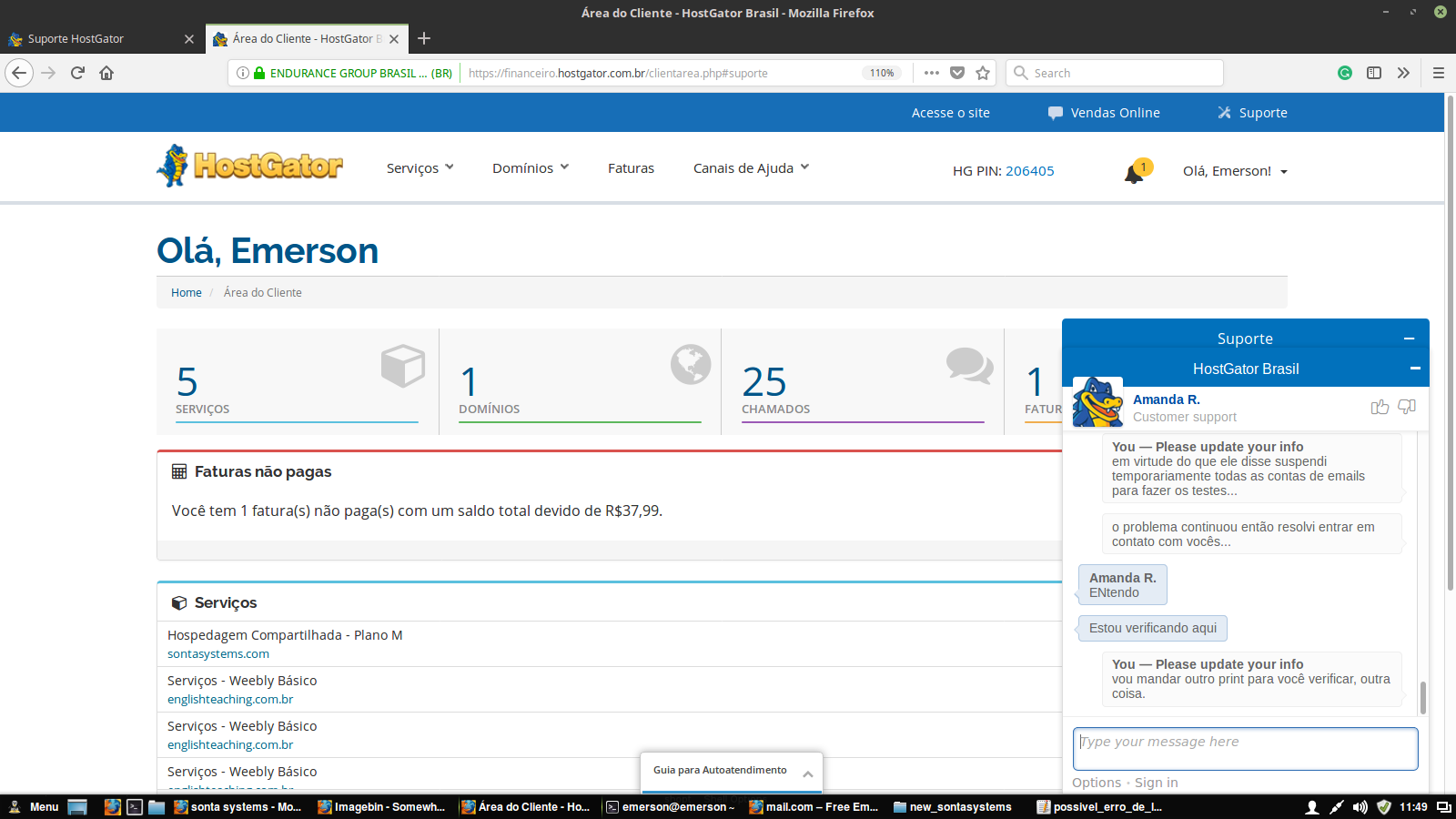Expand the Domínios dropdown menu
Image resolution: width=1456 pixels, height=819 pixels.
[531, 168]
